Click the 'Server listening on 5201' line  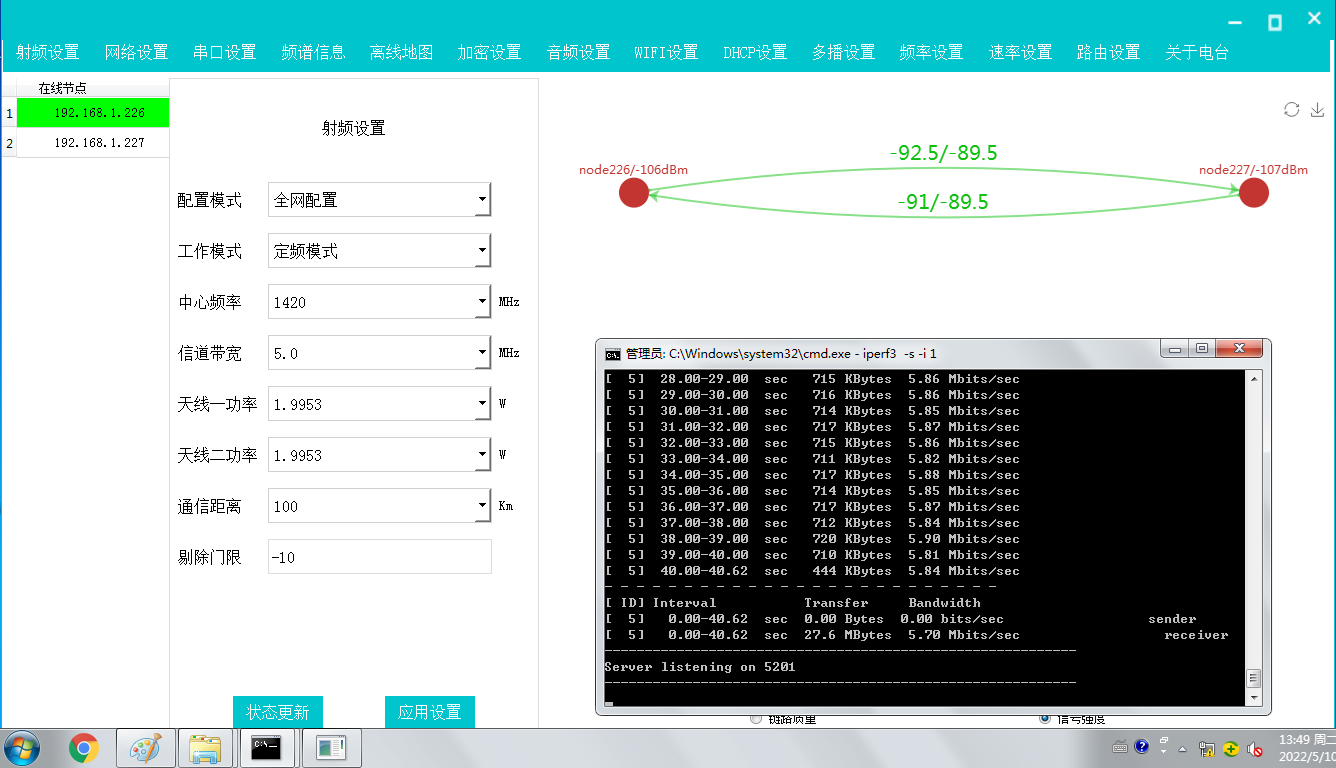[x=700, y=667]
